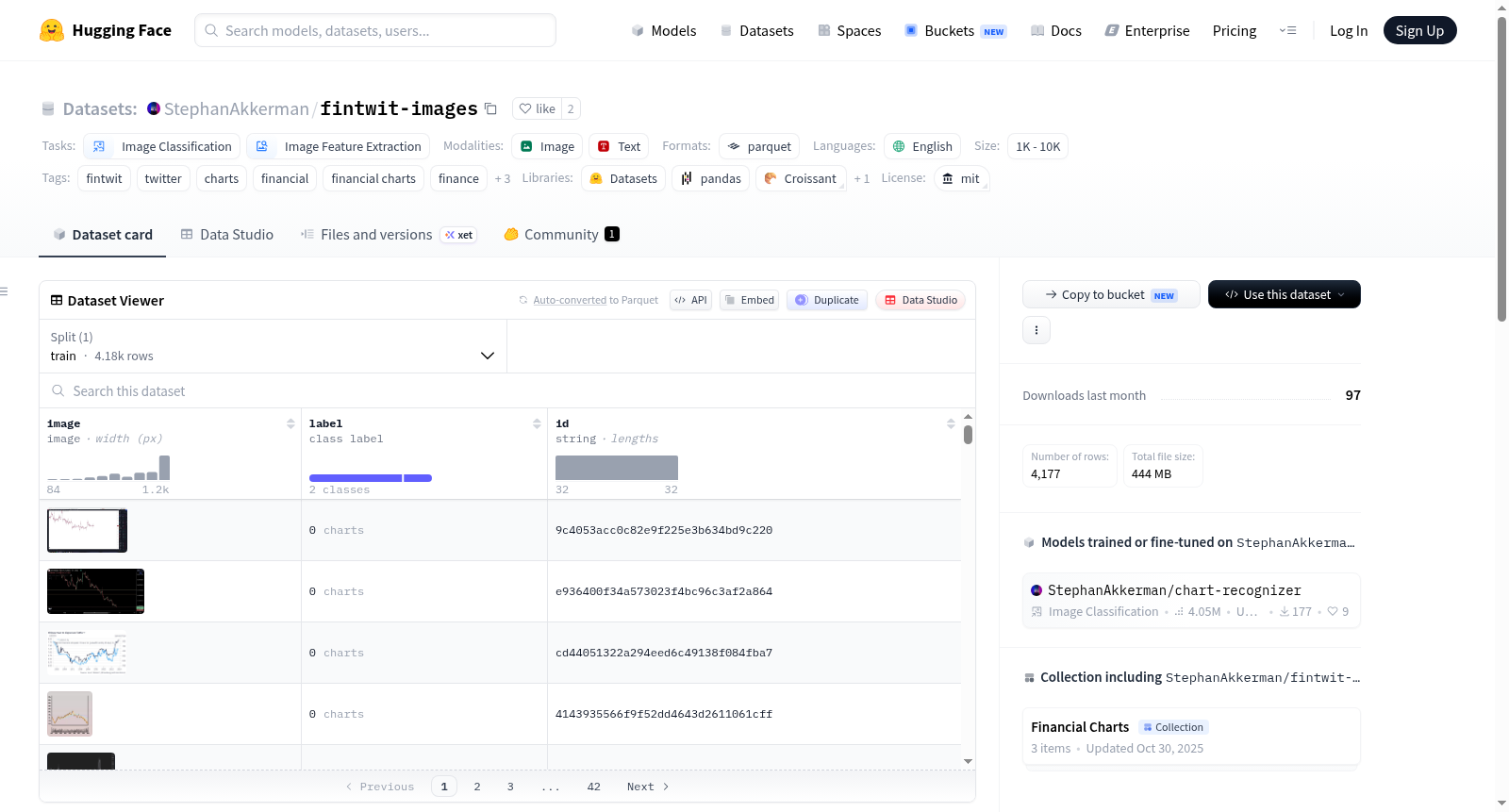
Task: Click the Sign Up button
Action: (1419, 30)
